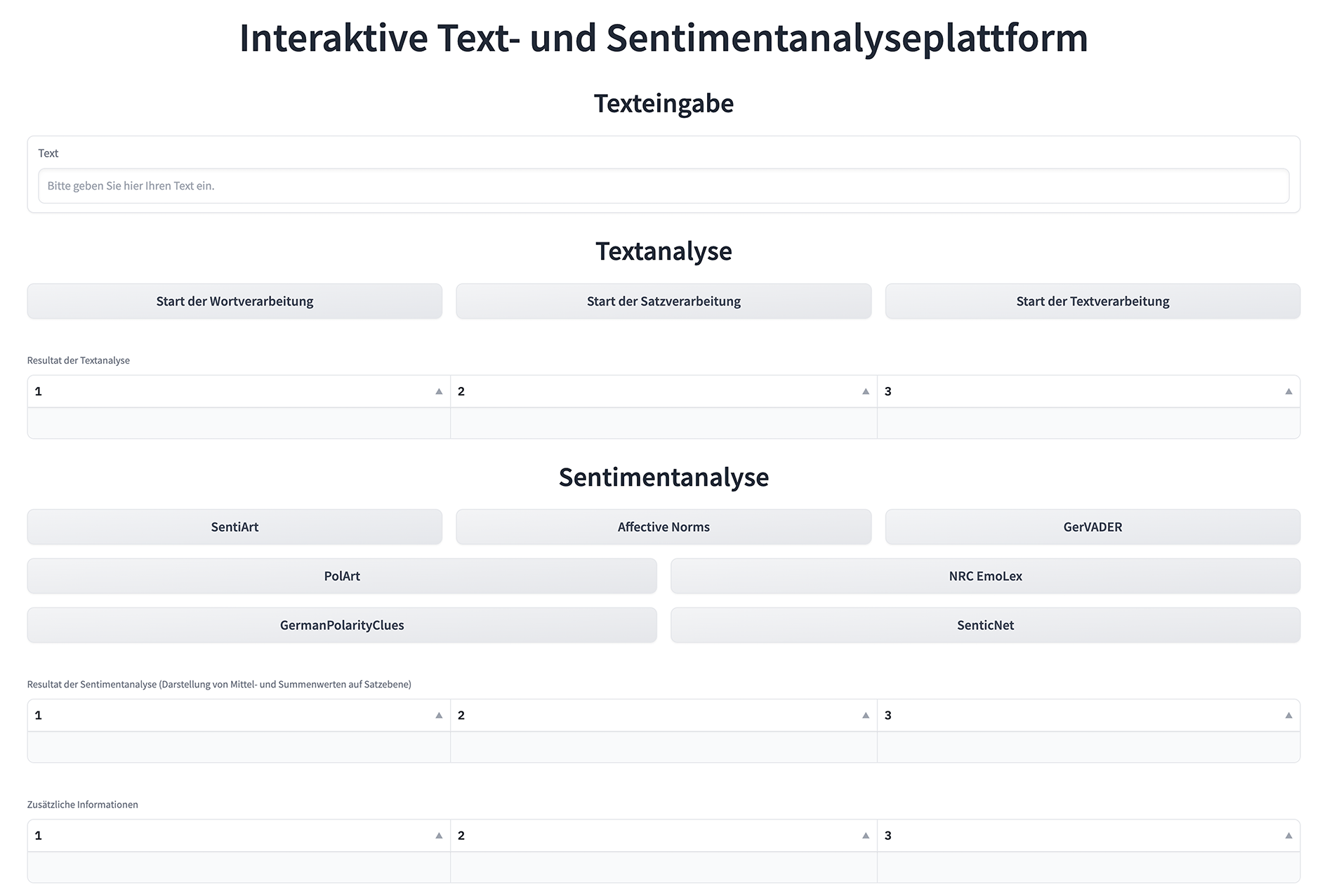Select the Affective Norms analysis
The height and width of the screenshot is (896, 1327).
663,527
